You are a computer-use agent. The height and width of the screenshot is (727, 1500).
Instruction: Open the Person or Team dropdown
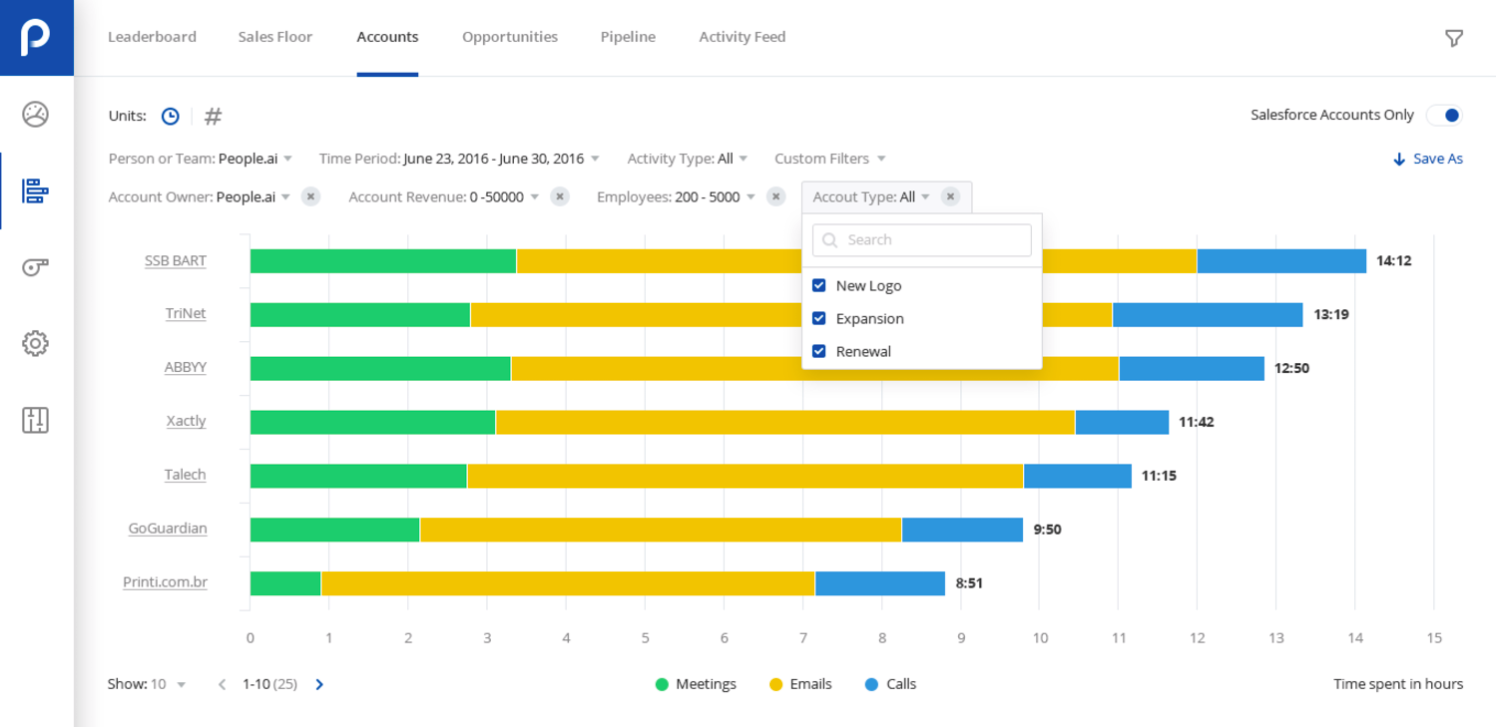(200, 159)
